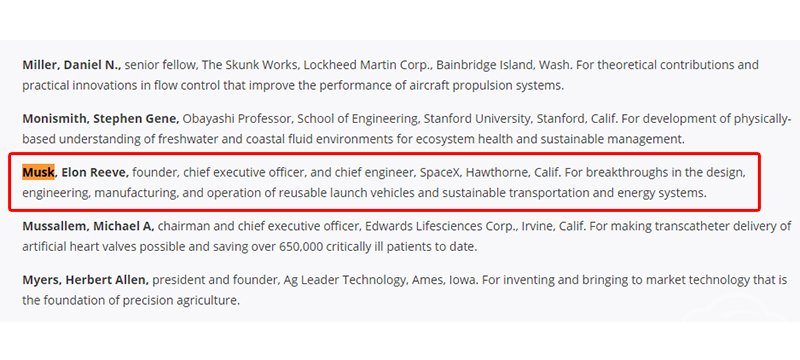Click the highlighted word Musk
The height and width of the screenshot is (360, 800).
(x=38, y=173)
